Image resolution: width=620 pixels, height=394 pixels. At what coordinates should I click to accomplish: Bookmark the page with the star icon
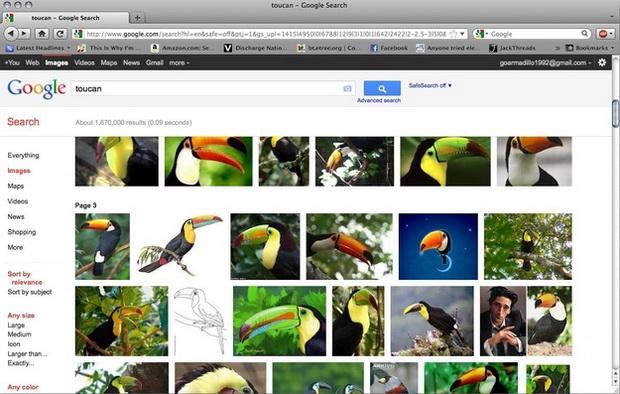[x=454, y=34]
